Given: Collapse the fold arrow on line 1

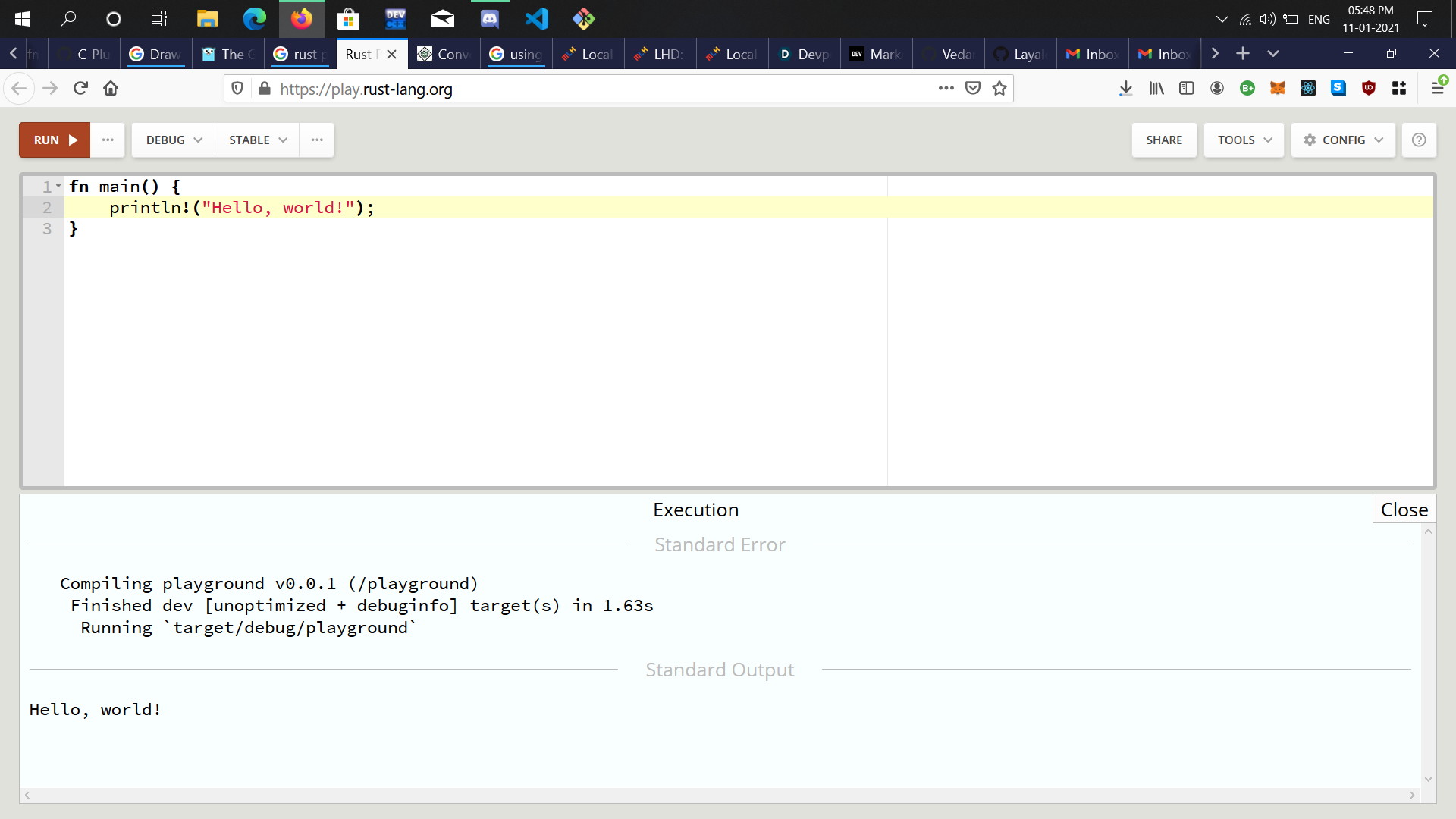Looking at the screenshot, I should [x=58, y=186].
